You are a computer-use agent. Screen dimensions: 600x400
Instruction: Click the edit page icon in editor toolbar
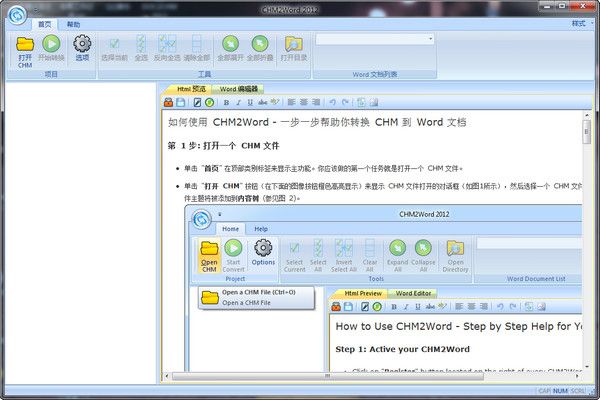(197, 102)
